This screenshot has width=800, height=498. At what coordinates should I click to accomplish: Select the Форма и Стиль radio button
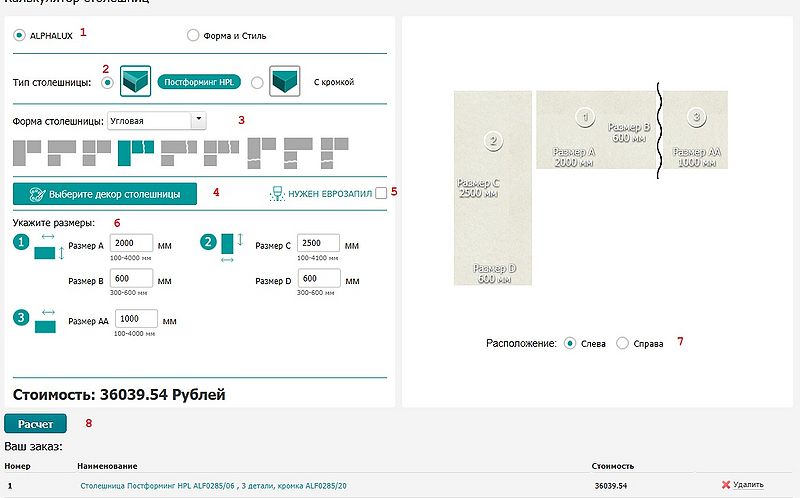click(193, 36)
